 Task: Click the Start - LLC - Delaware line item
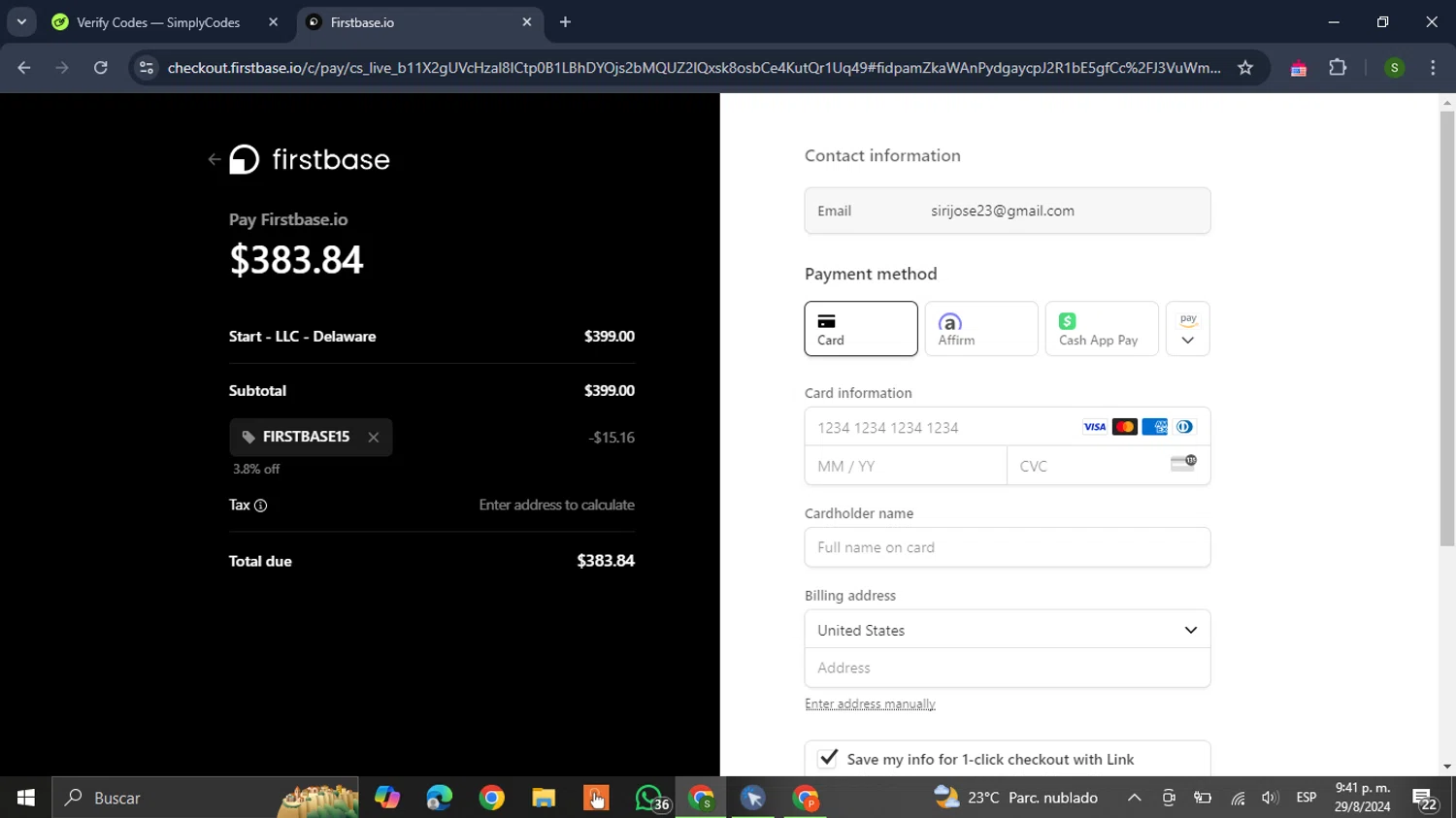pyautogui.click(x=432, y=337)
